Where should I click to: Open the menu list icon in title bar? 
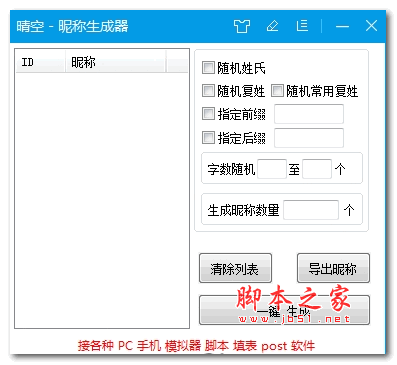302,26
